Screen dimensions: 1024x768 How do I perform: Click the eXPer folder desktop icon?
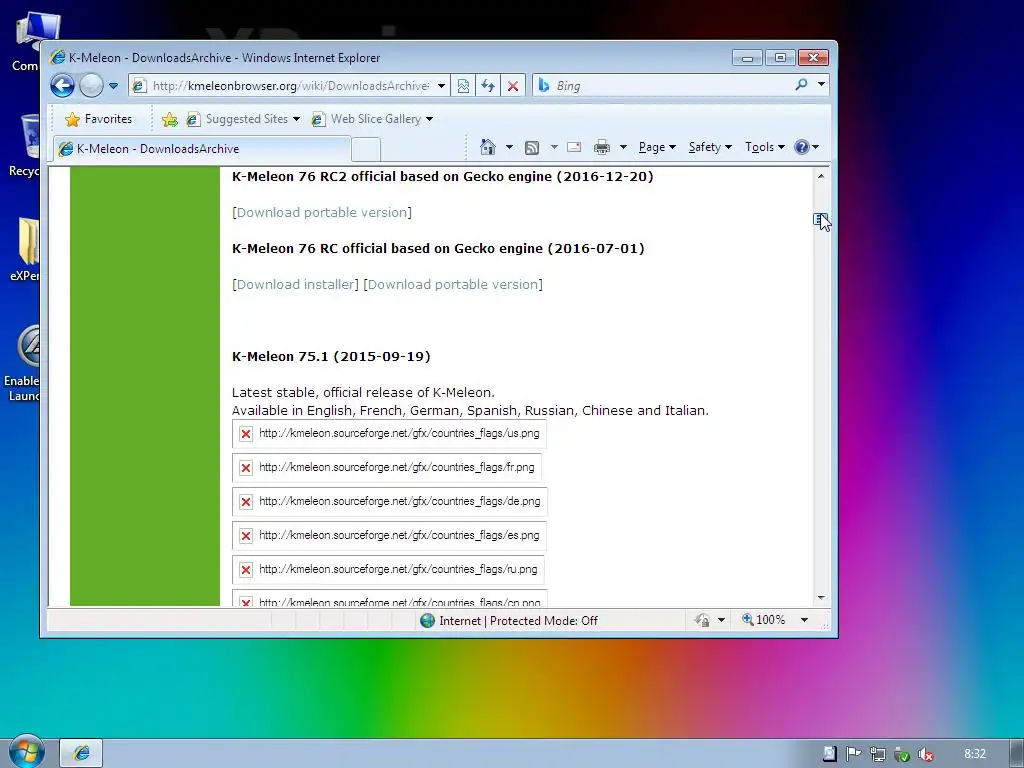(26, 249)
